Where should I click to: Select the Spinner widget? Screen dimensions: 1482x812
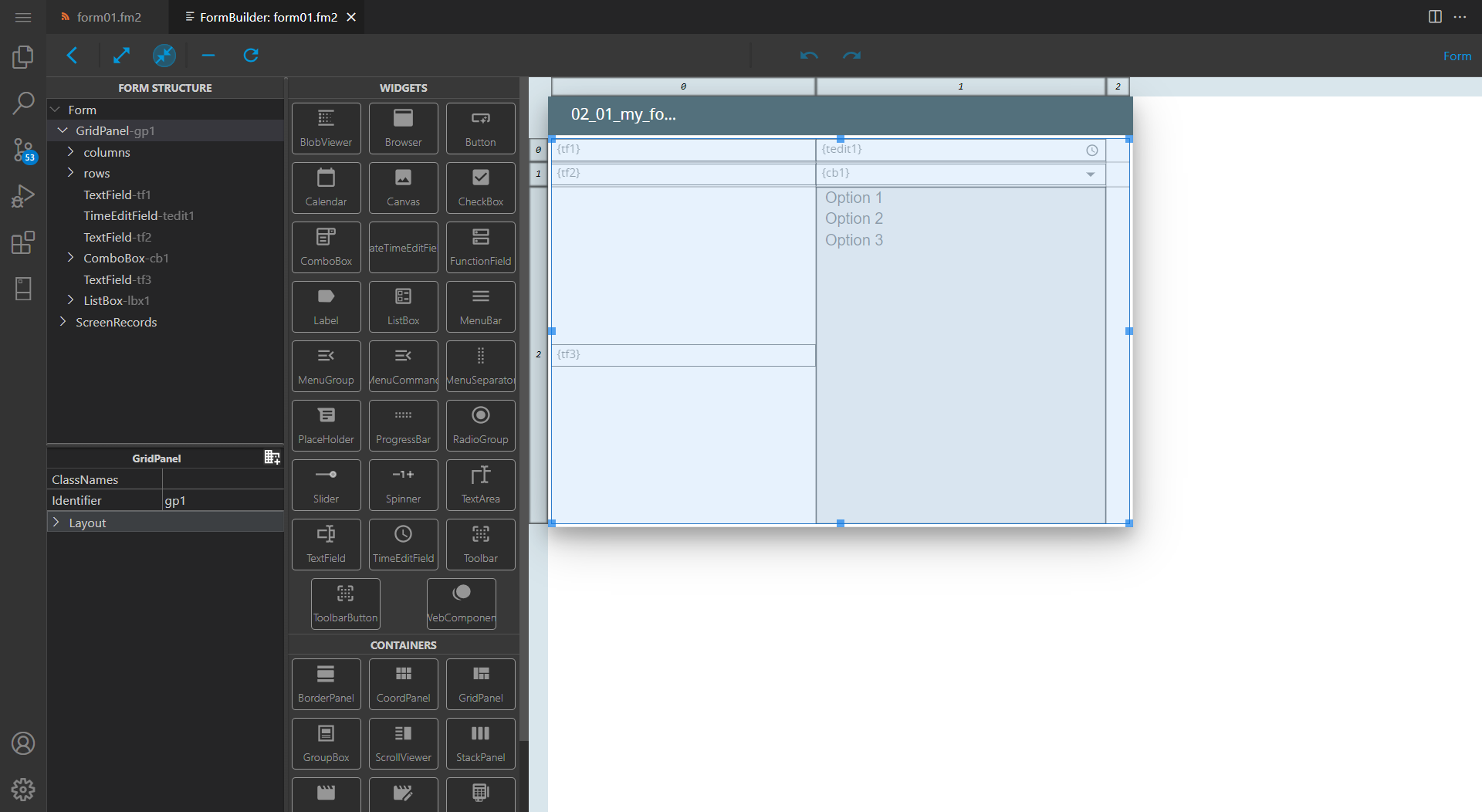pyautogui.click(x=403, y=485)
